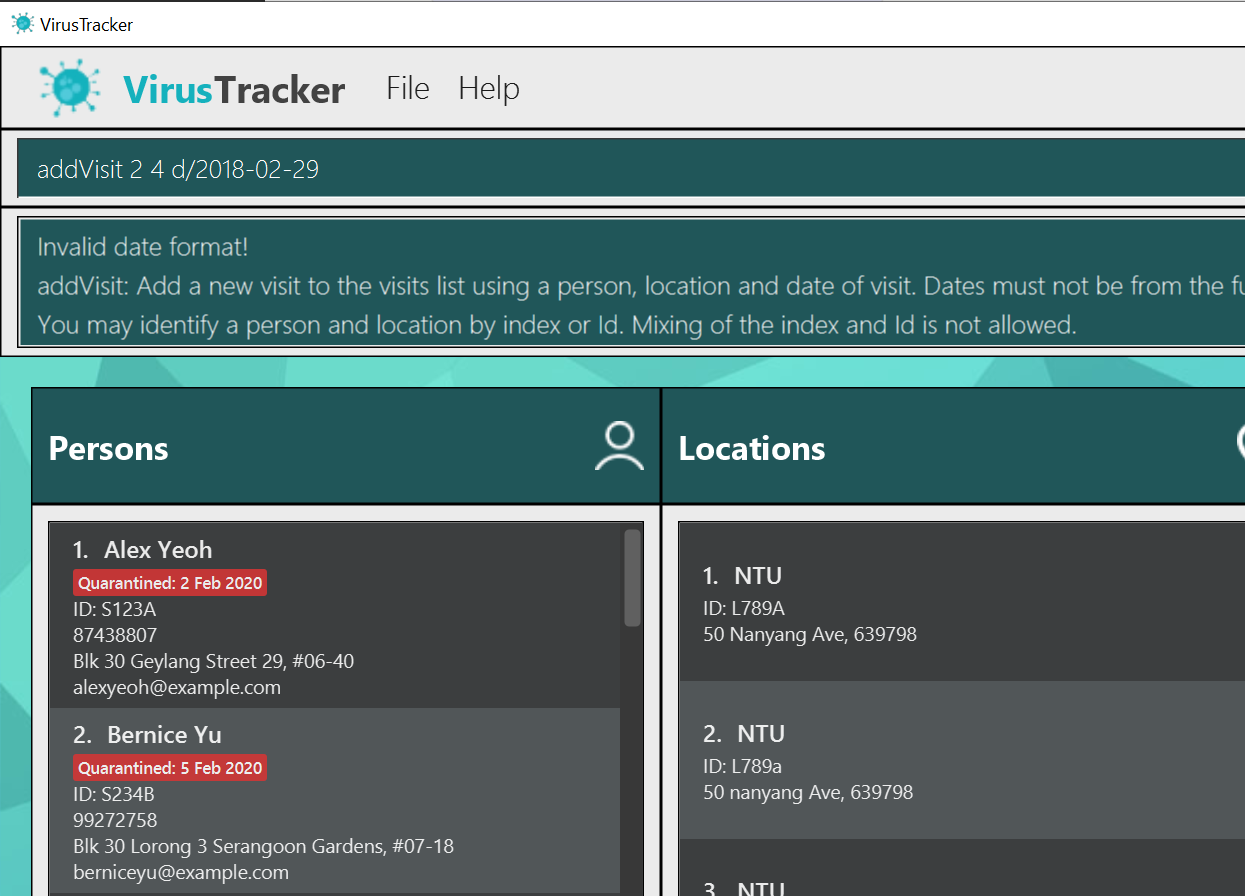Screen dimensions: 1245x896
Task: Click the 'addVisit: Add a new visit' usage line
Action: tap(641, 286)
